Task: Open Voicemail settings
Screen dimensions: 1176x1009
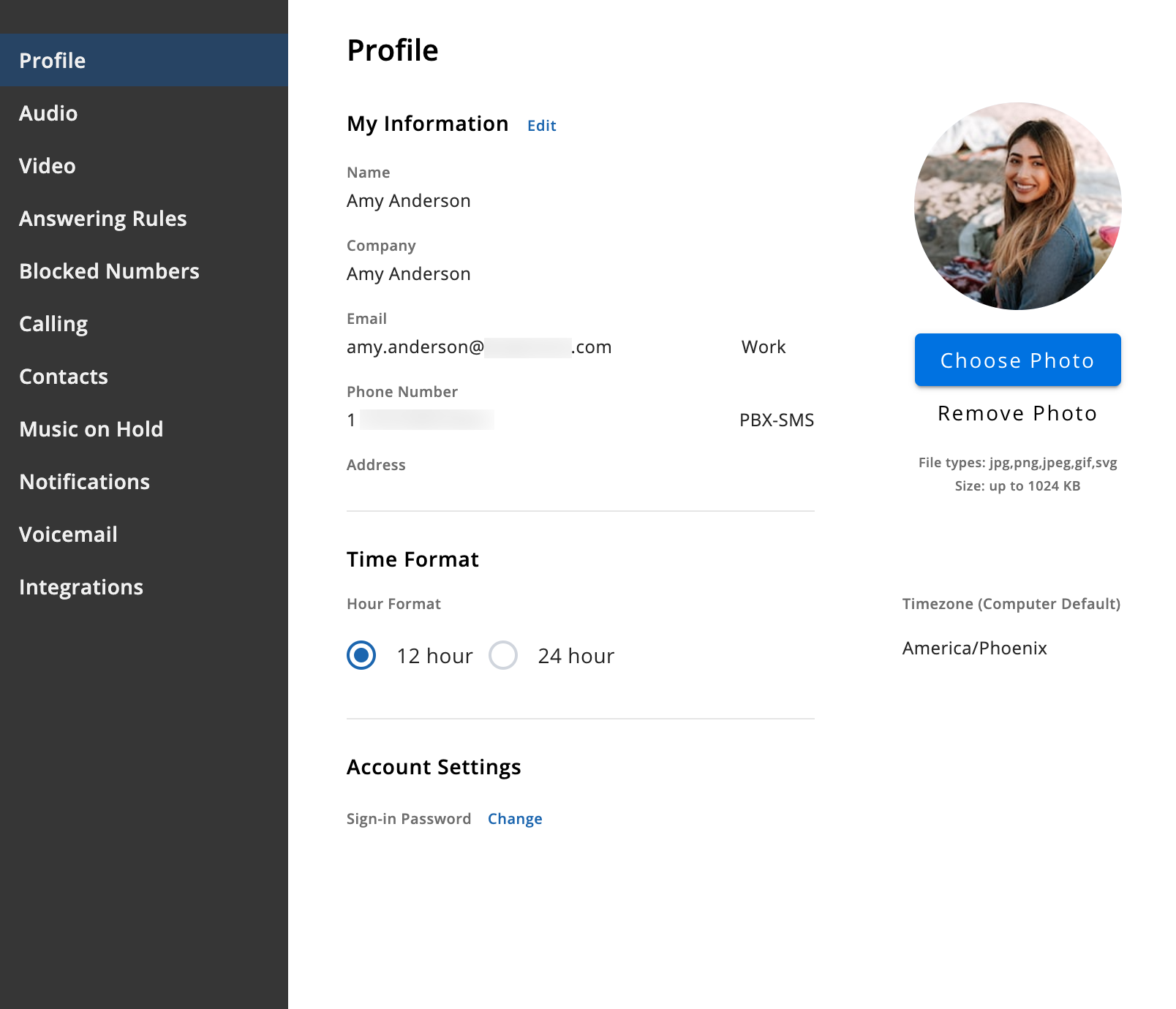Action: pos(144,534)
